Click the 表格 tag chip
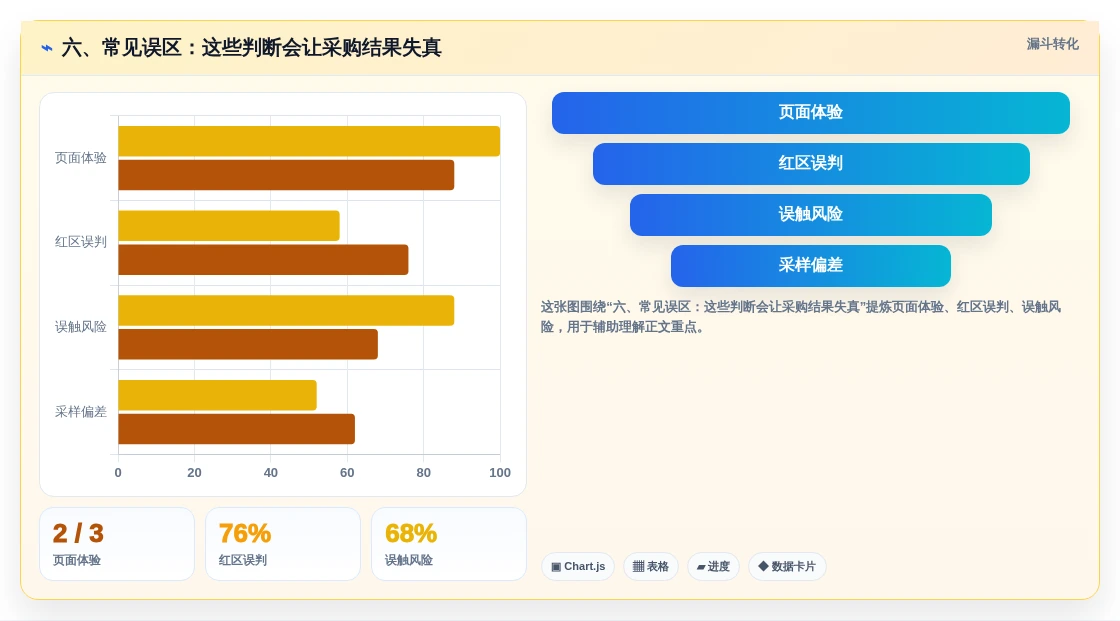This screenshot has height=621, width=1120. pyautogui.click(x=651, y=567)
